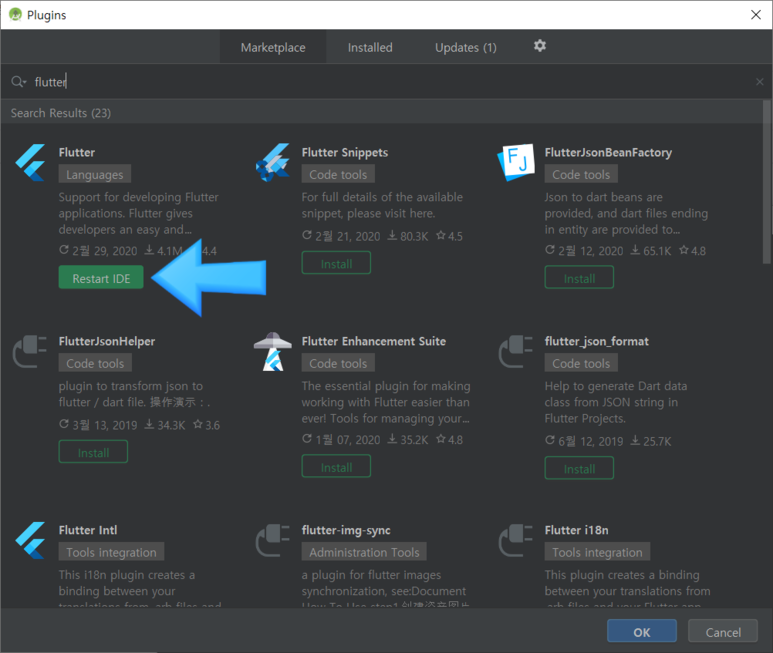773x653 pixels.
Task: Install the FlutterJsonBeanFactory plugin
Action: (579, 277)
